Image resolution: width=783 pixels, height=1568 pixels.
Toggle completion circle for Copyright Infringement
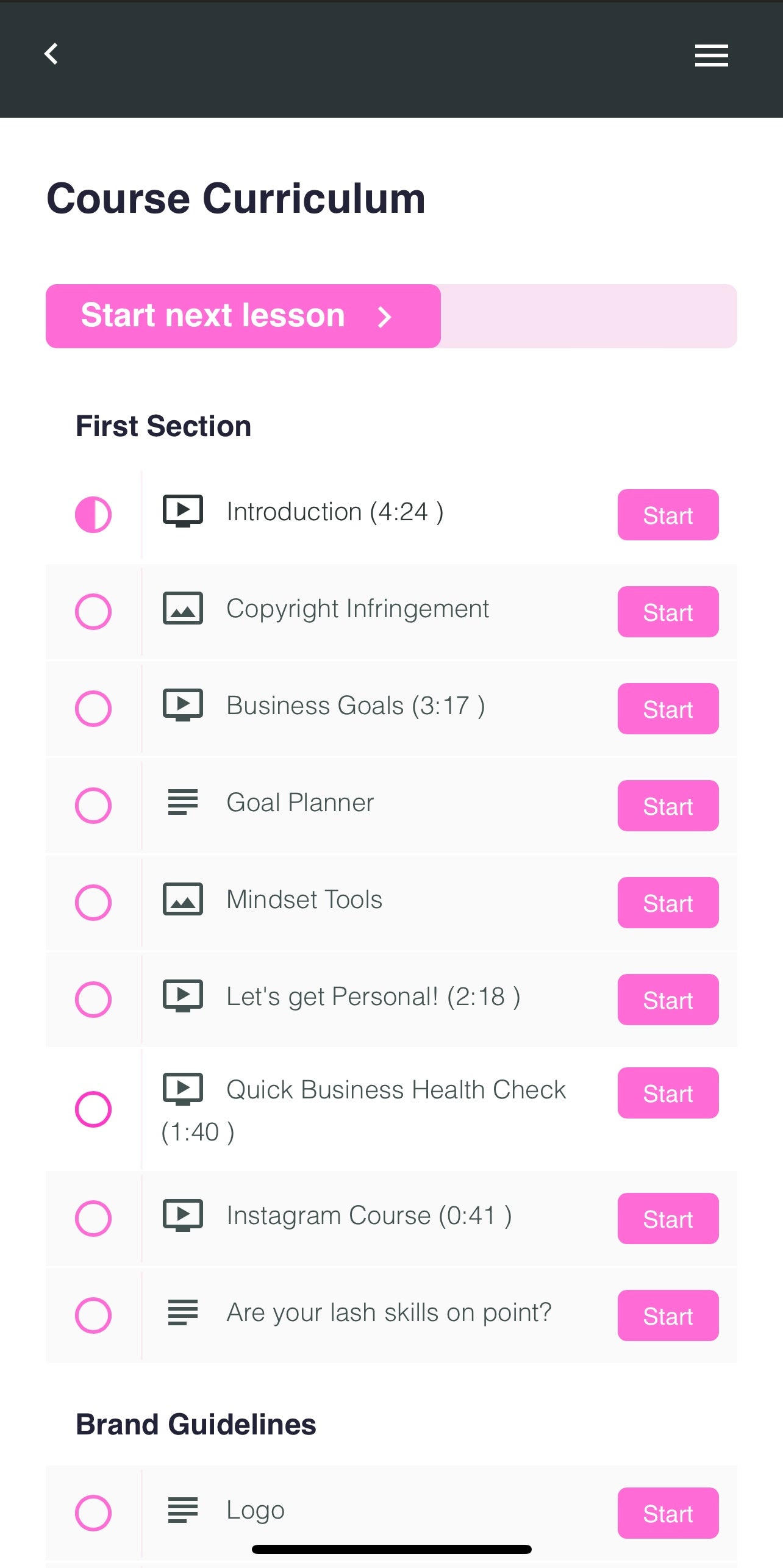tap(93, 612)
